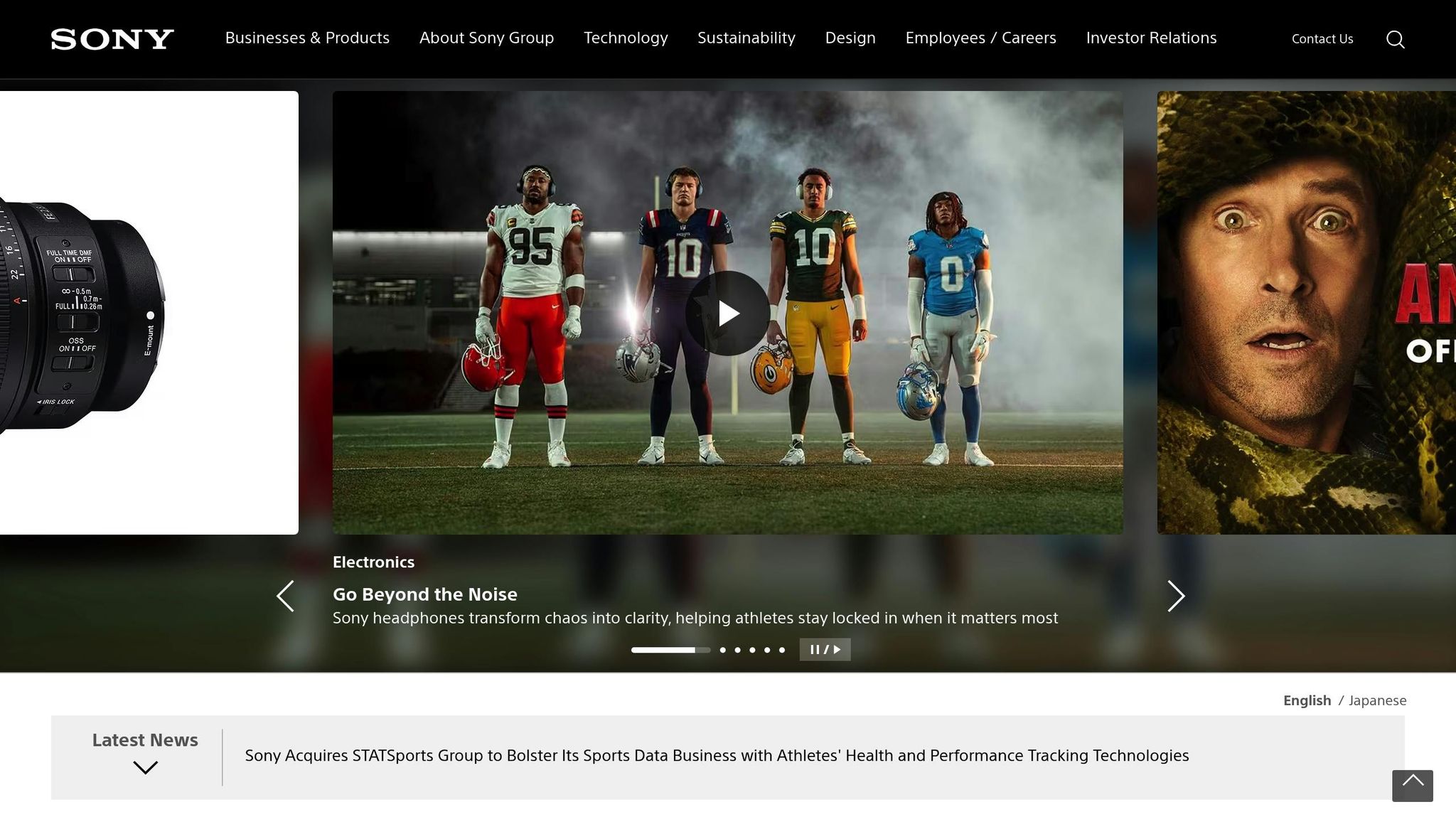
Task: Open About Sony Group menu
Action: (x=486, y=38)
